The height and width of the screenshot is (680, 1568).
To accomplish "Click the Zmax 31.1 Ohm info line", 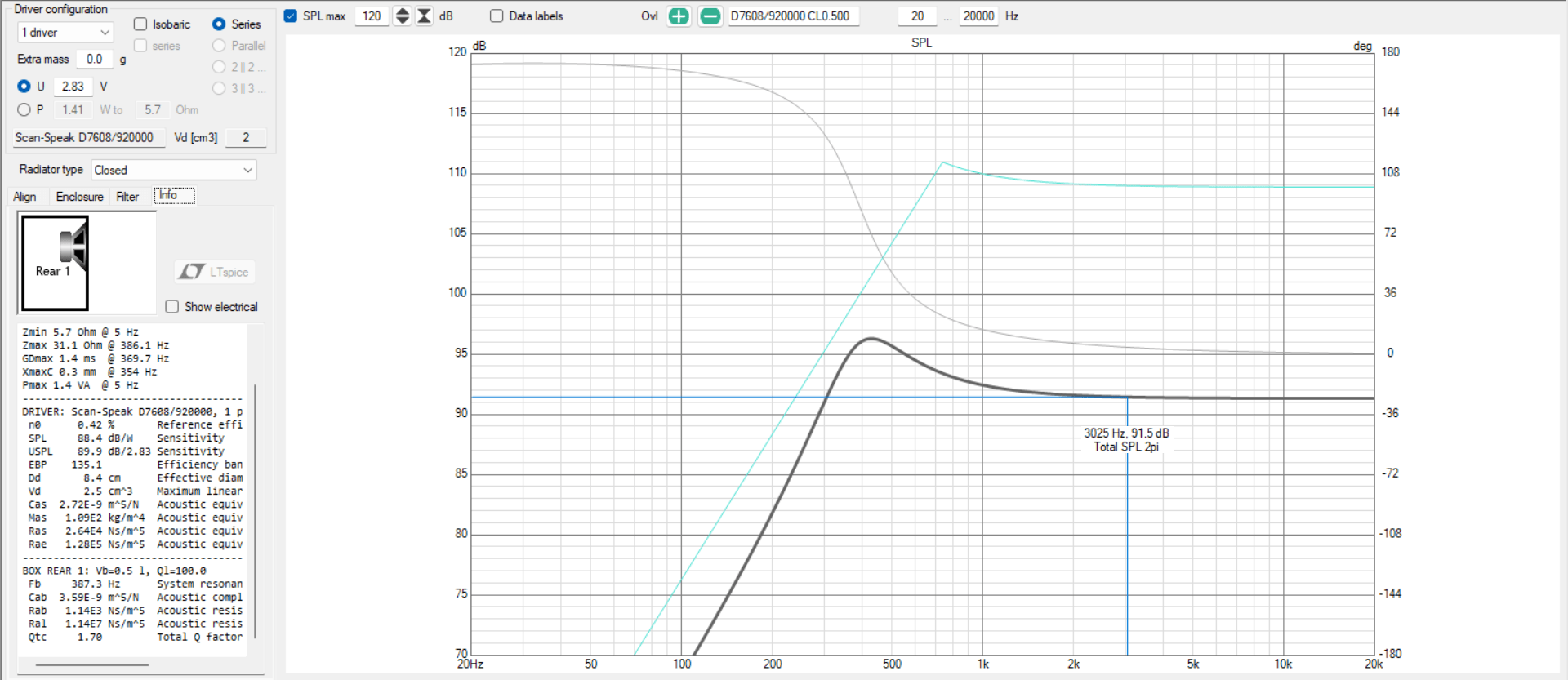I will [x=96, y=345].
